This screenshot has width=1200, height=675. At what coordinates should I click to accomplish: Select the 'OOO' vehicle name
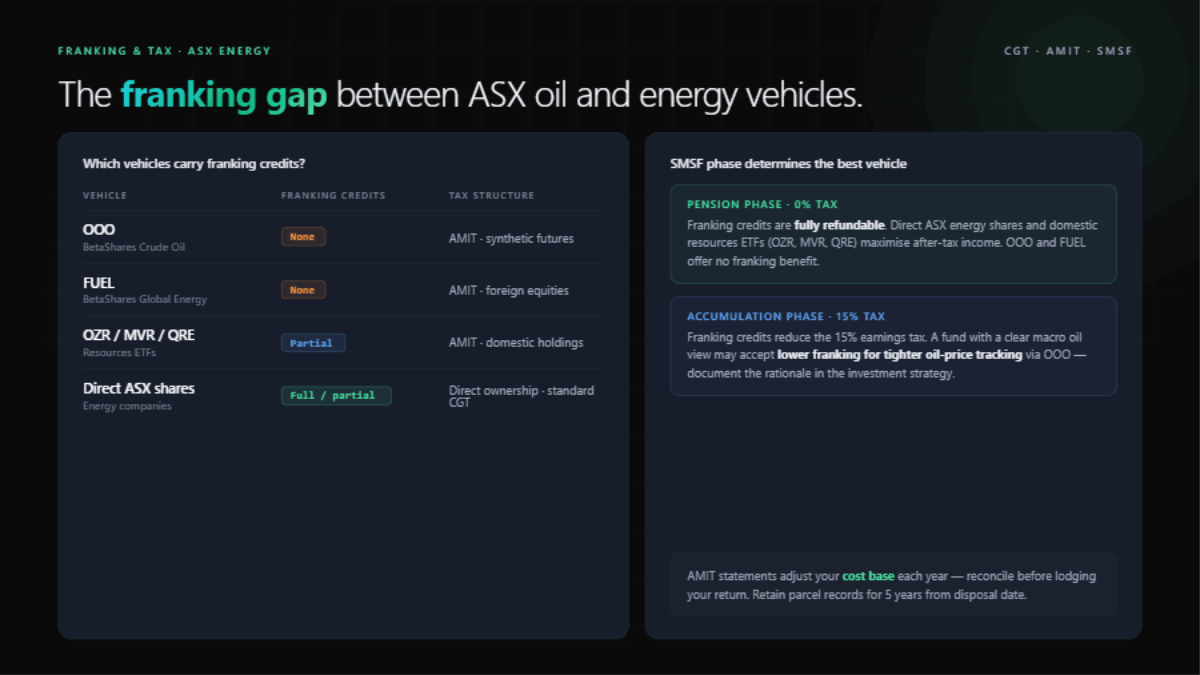click(99, 230)
